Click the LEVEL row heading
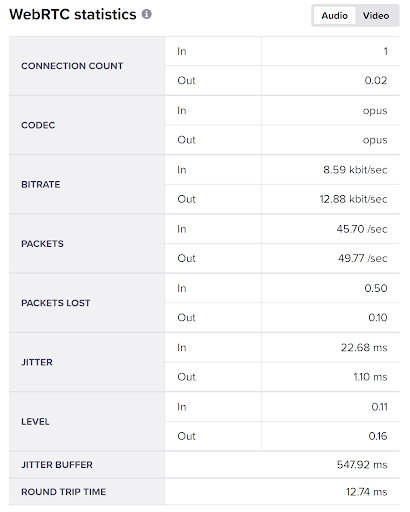 click(x=35, y=422)
